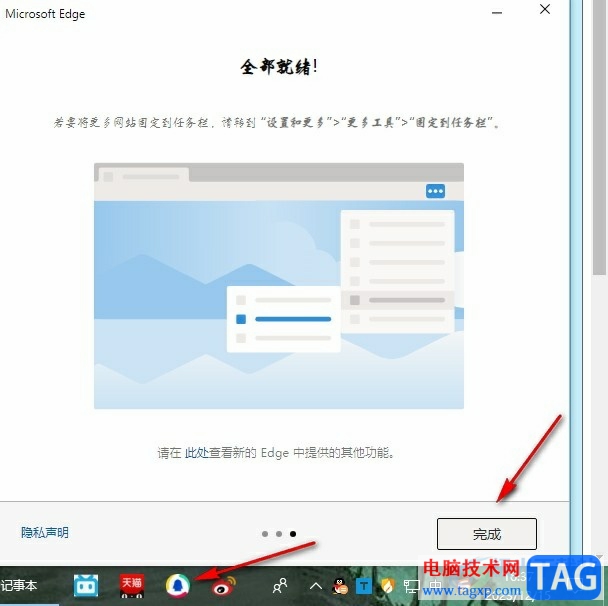Open the Bilibili icon on the taskbar
The height and width of the screenshot is (606, 608).
[x=86, y=585]
